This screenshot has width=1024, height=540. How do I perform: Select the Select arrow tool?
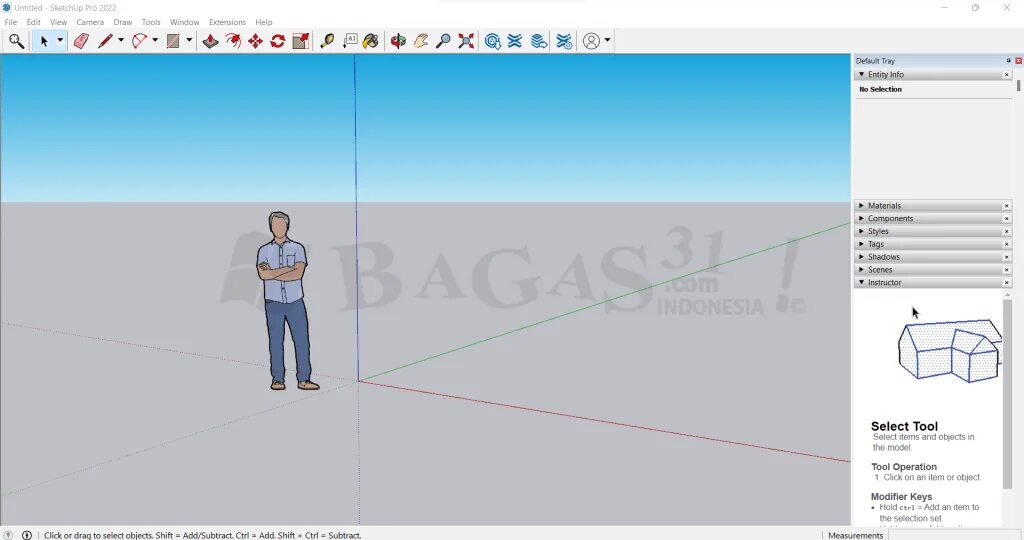tap(44, 41)
